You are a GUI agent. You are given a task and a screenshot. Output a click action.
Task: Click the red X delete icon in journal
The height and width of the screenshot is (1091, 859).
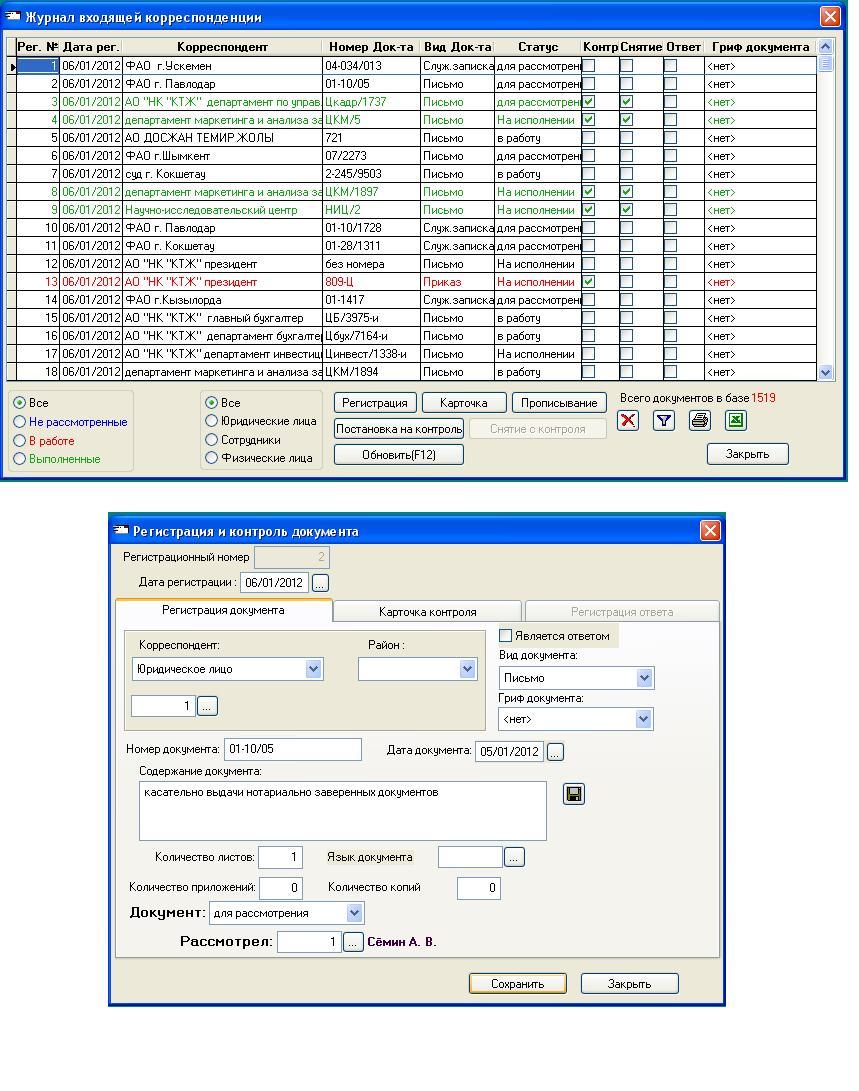click(x=627, y=420)
